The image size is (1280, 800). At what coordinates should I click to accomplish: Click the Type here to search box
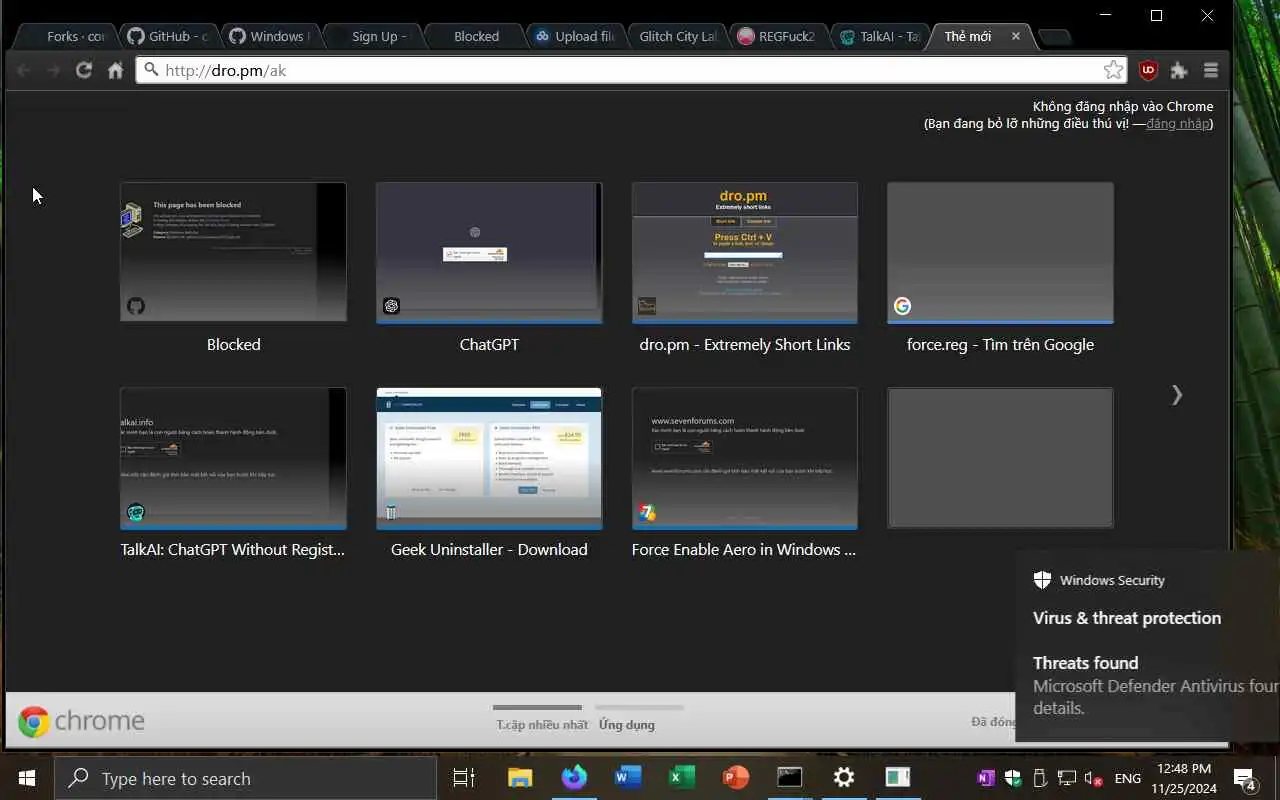tap(245, 778)
